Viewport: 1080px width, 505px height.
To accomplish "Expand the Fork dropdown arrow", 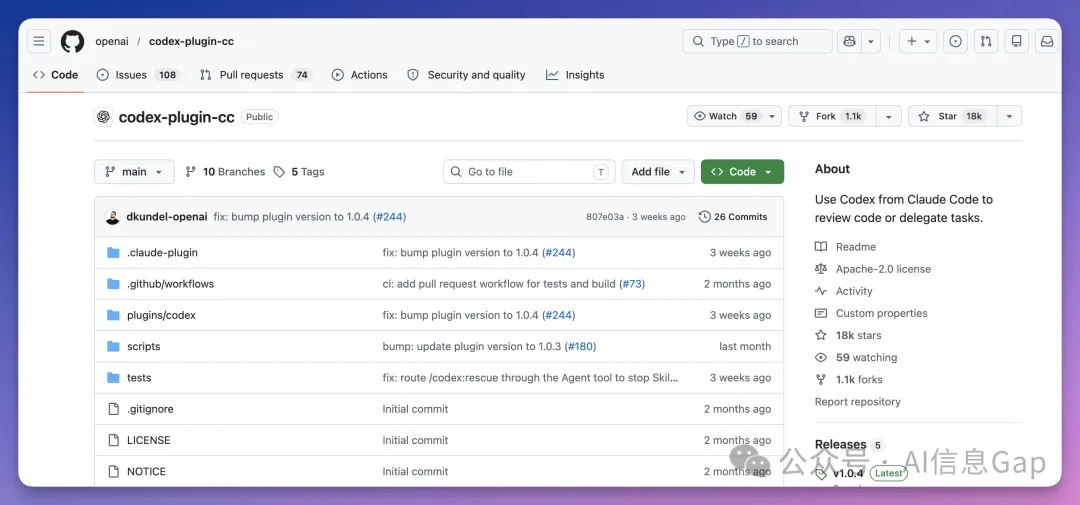I will pos(889,116).
